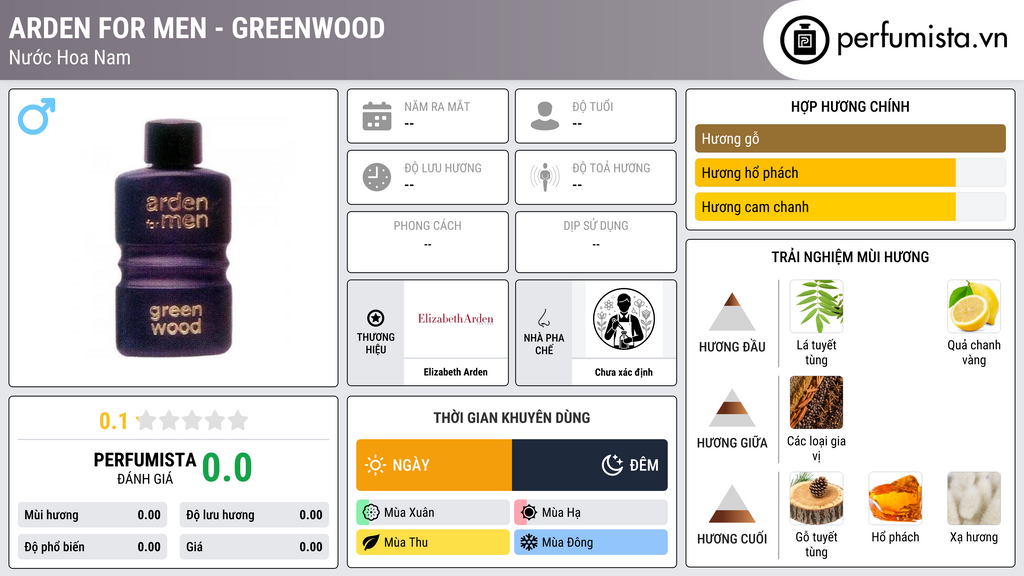Click the moon icon next to Đêm

[613, 465]
